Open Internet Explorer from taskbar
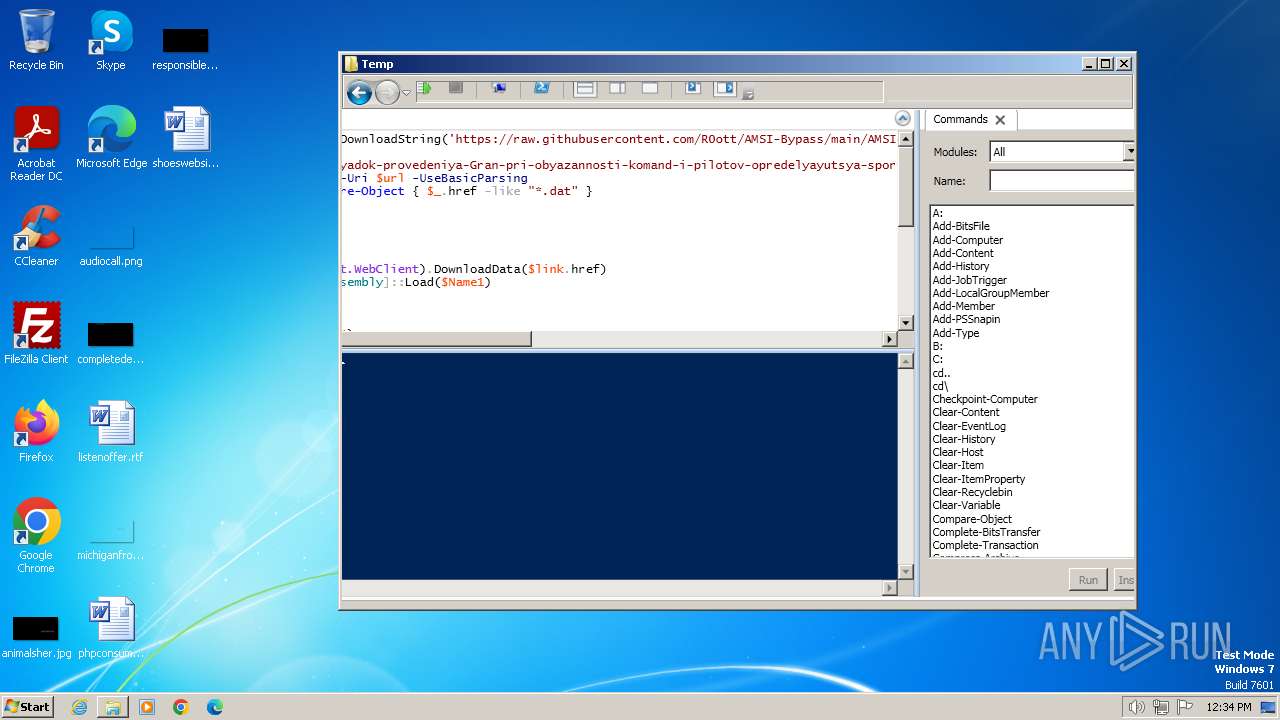The image size is (1280, 720). click(x=79, y=707)
